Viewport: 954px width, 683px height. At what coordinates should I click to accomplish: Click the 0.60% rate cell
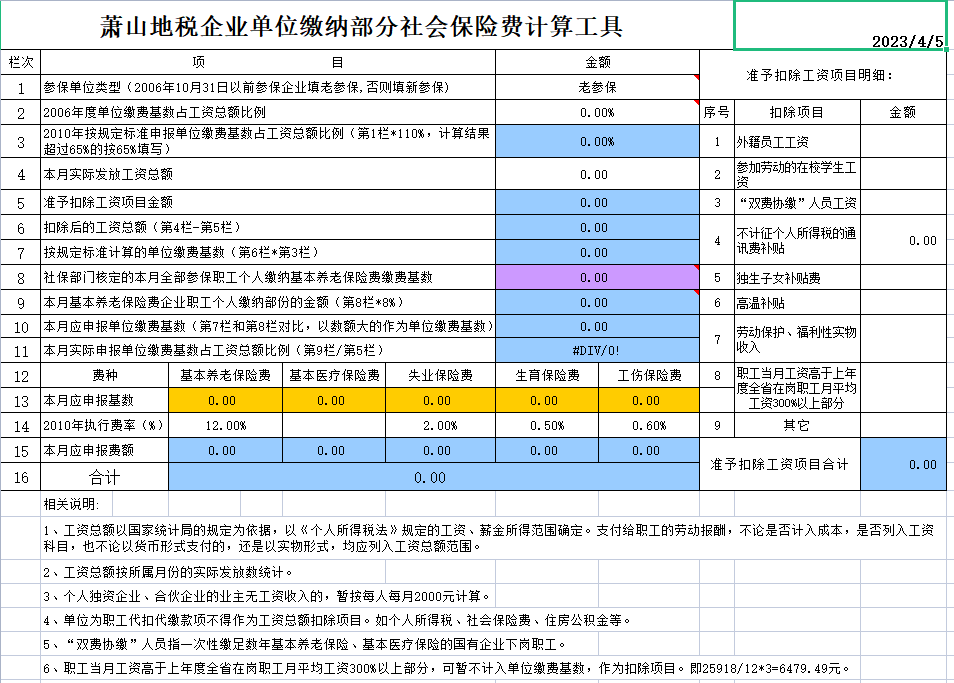(649, 426)
